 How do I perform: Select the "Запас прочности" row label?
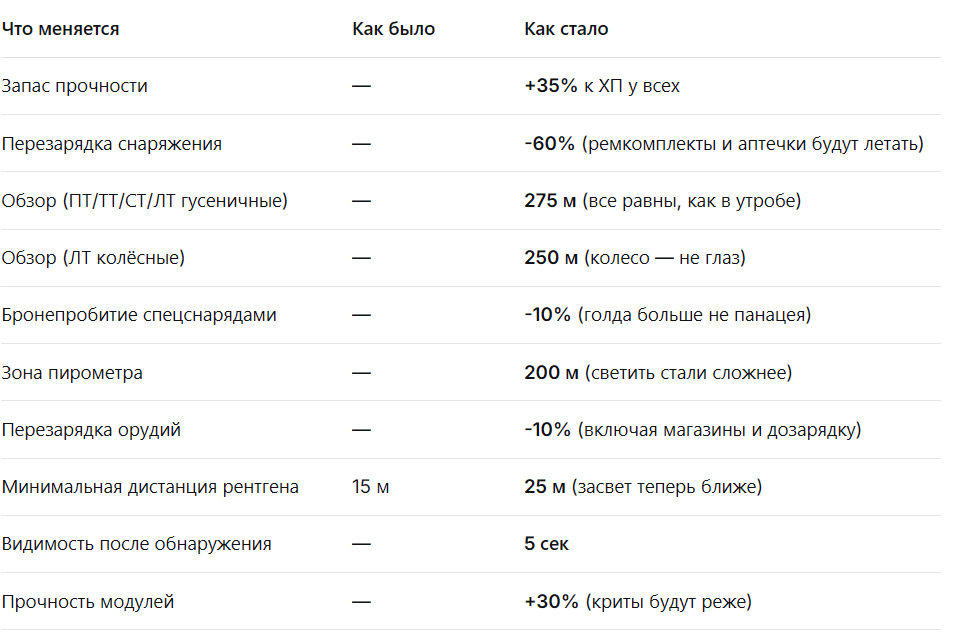74,86
